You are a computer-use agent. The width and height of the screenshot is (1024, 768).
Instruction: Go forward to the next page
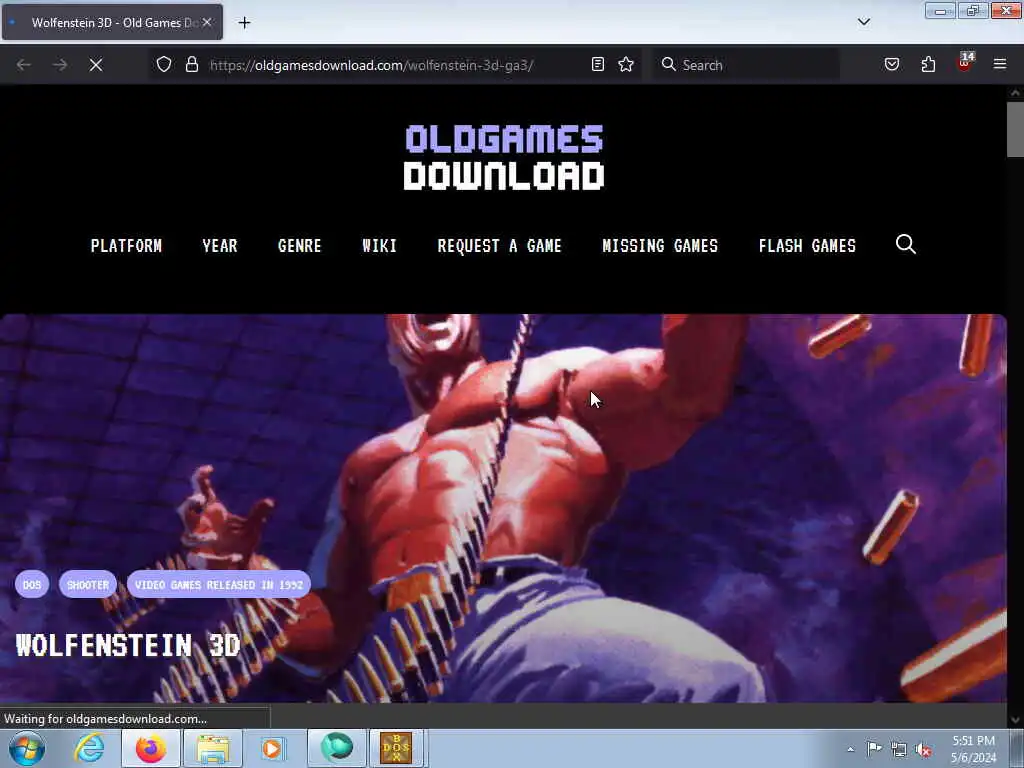(59, 65)
